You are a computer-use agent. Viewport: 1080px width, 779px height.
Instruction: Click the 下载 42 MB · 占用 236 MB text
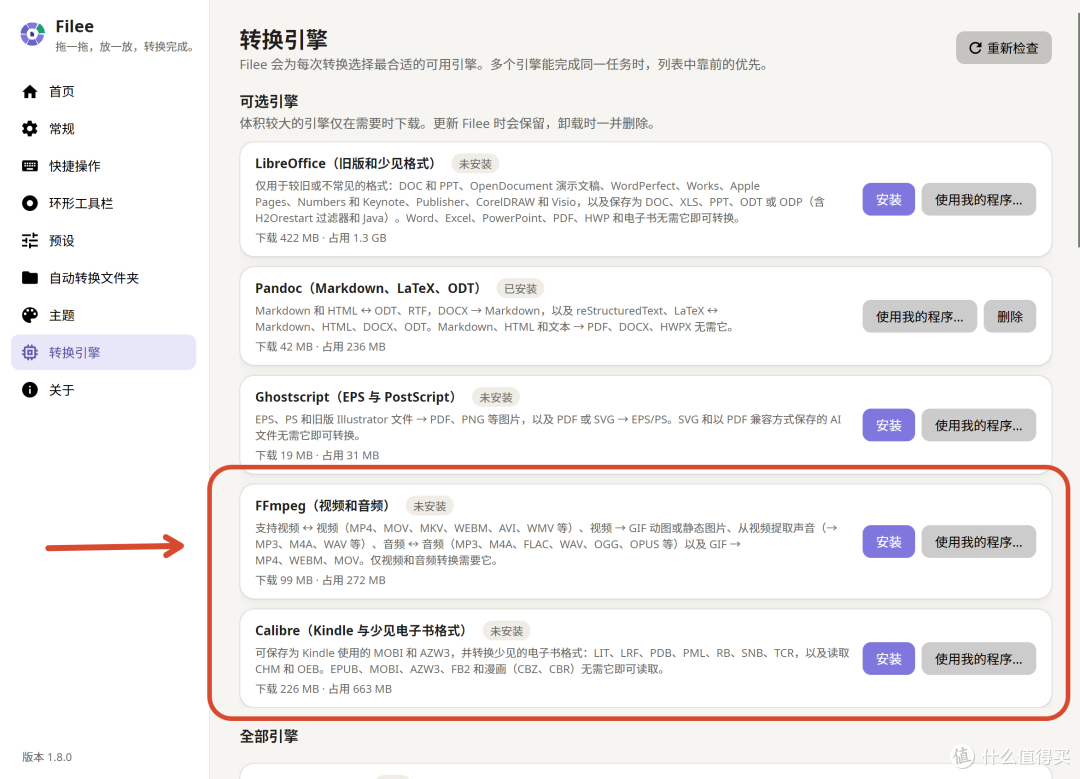[x=320, y=346]
